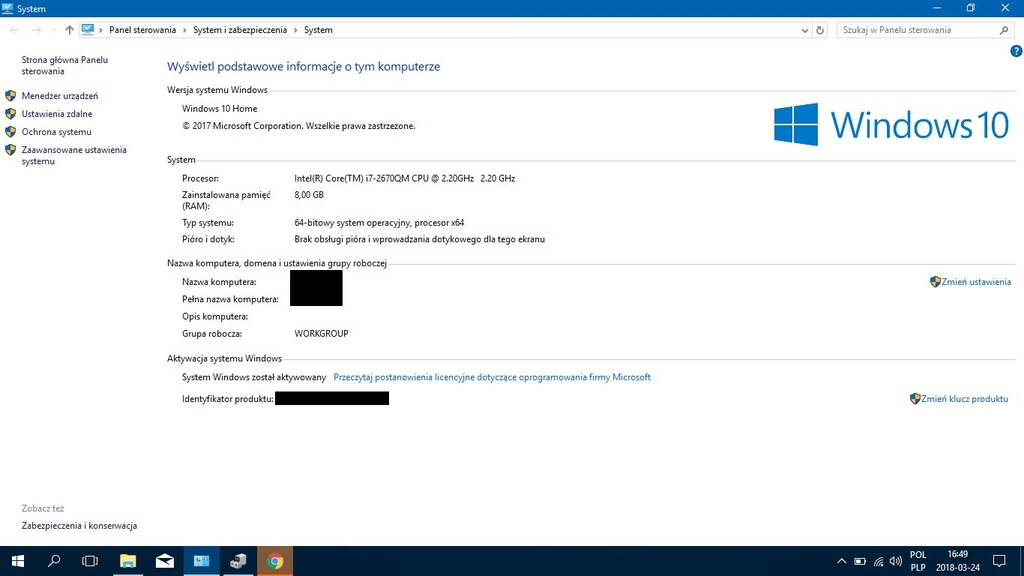This screenshot has height=576, width=1024.
Task: Click the help question mark icon
Action: 1016,51
